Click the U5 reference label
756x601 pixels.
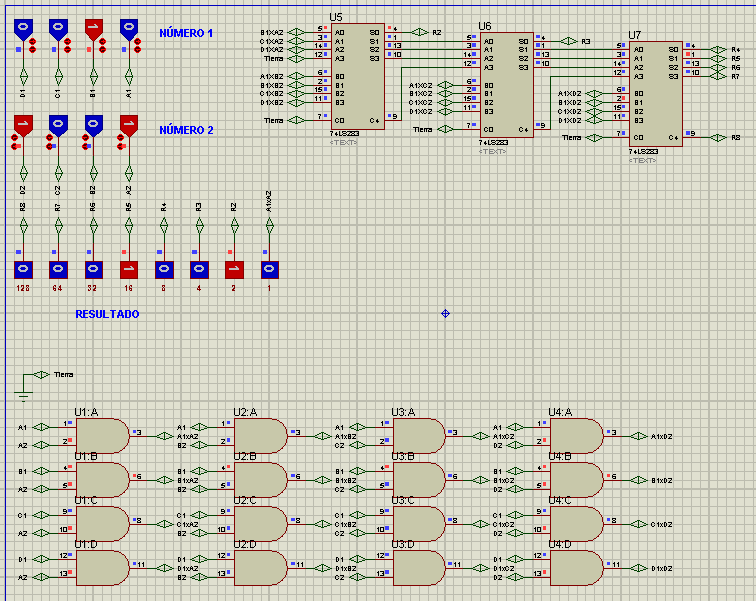click(x=336, y=17)
